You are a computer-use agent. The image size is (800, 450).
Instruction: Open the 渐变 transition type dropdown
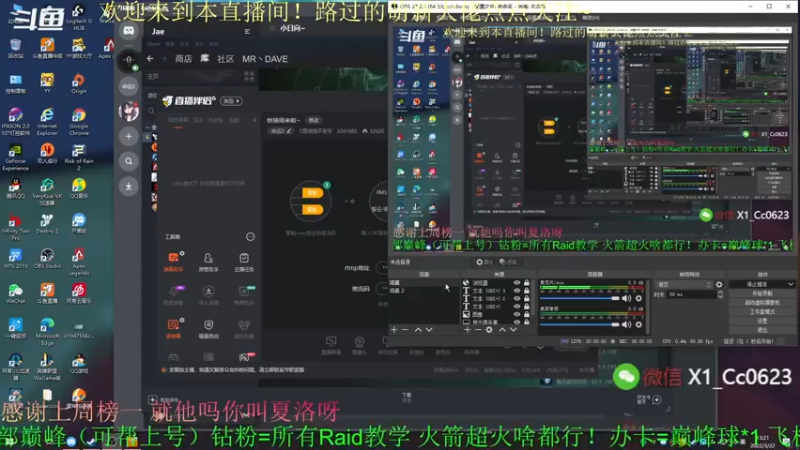tap(684, 285)
